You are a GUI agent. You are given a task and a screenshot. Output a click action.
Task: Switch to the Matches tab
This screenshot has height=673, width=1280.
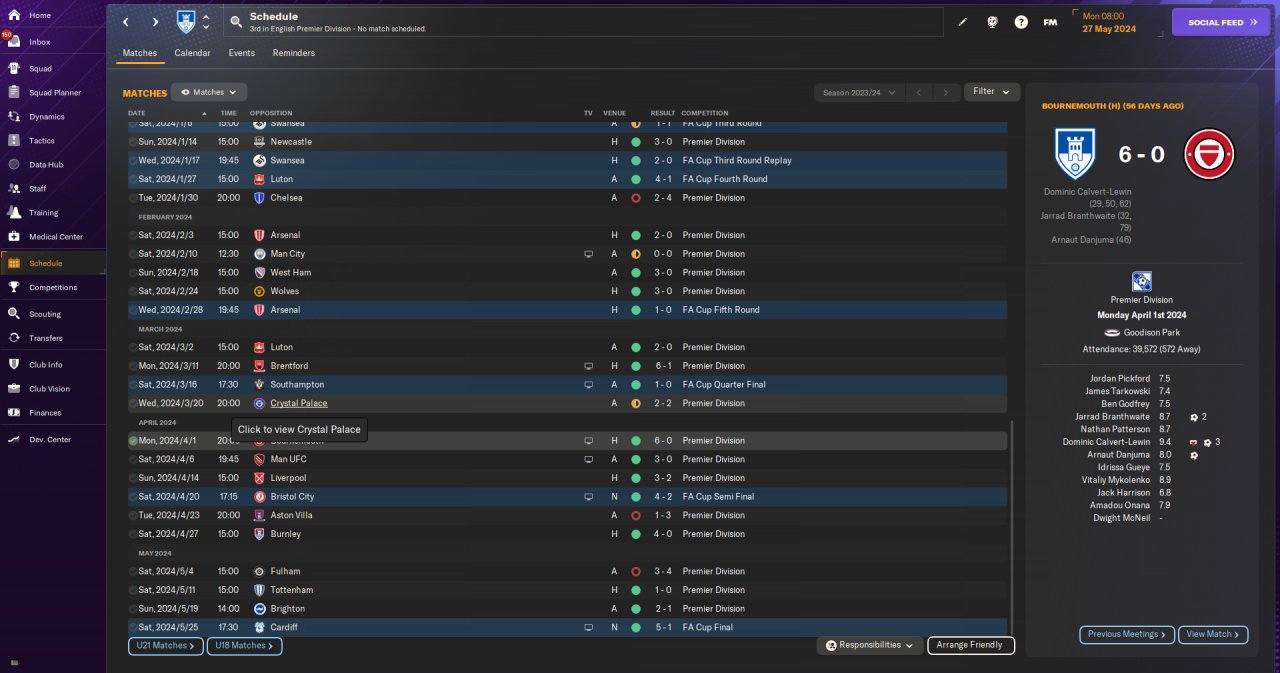(x=140, y=53)
